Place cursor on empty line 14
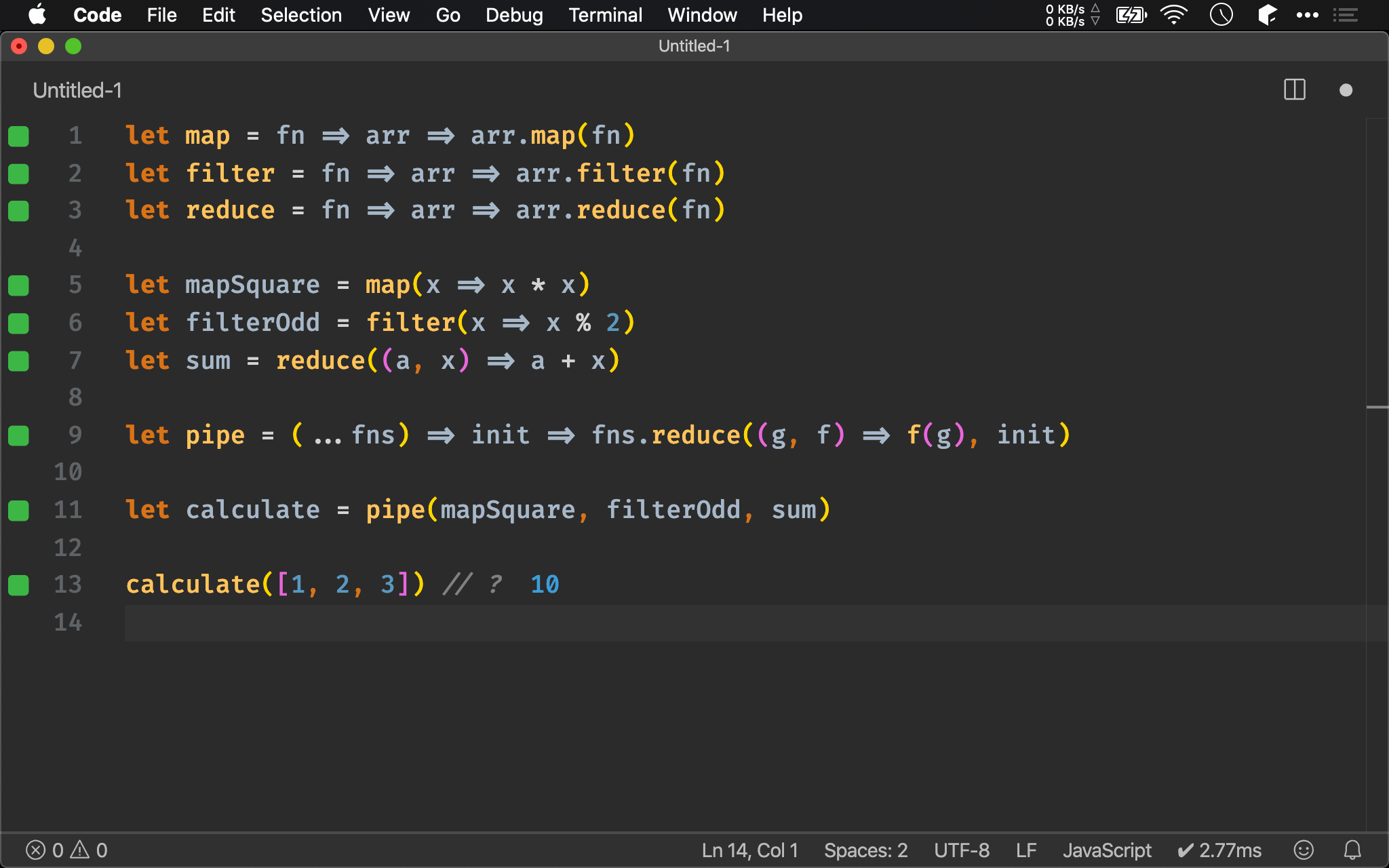The width and height of the screenshot is (1389, 868). click(745, 623)
